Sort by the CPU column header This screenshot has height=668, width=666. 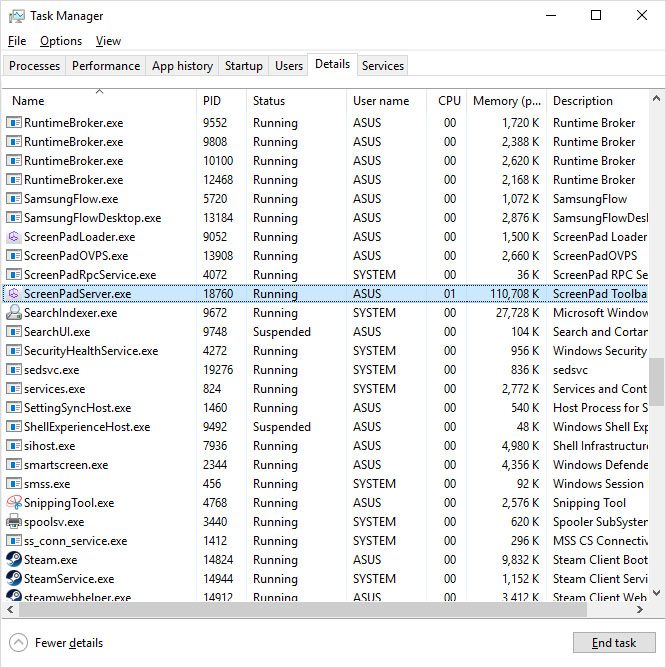(447, 101)
